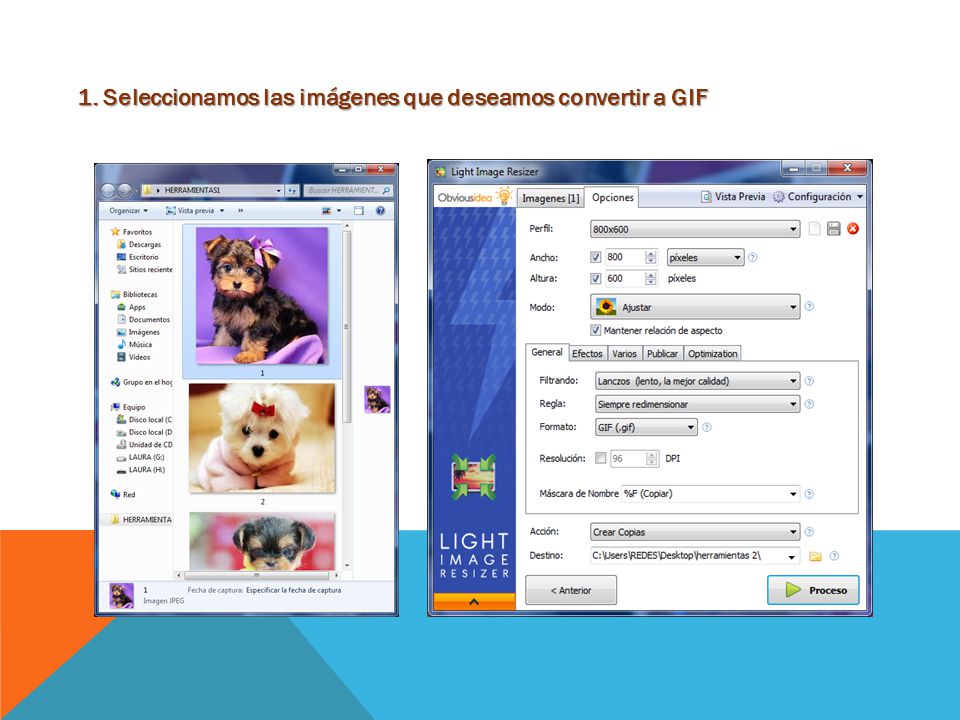Screen dimensions: 960x720
Task: Open the Modo dropdown set to Ajustar
Action: [x=695, y=307]
